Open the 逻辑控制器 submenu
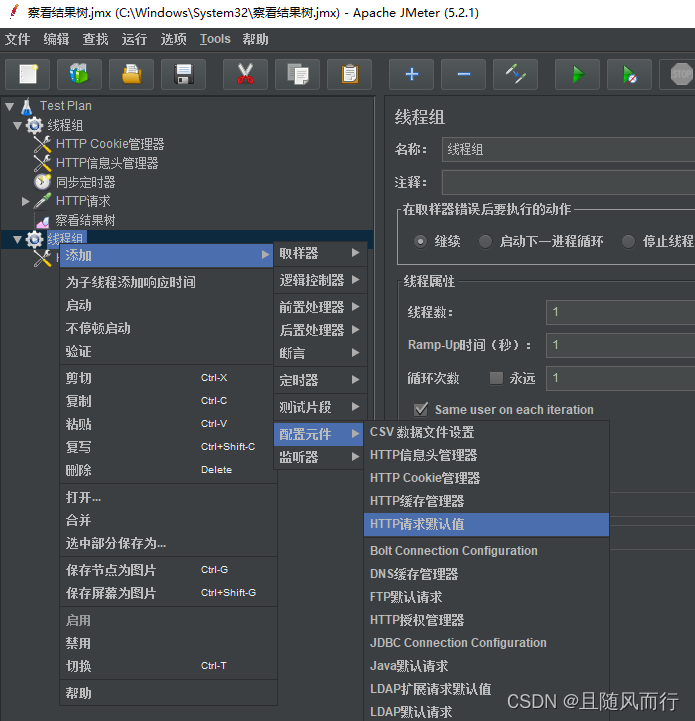Image resolution: width=695 pixels, height=721 pixels. [320, 280]
